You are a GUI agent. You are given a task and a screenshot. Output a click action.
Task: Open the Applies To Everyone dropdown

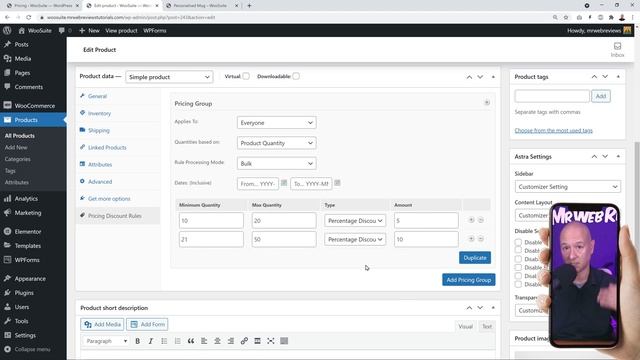tap(276, 122)
